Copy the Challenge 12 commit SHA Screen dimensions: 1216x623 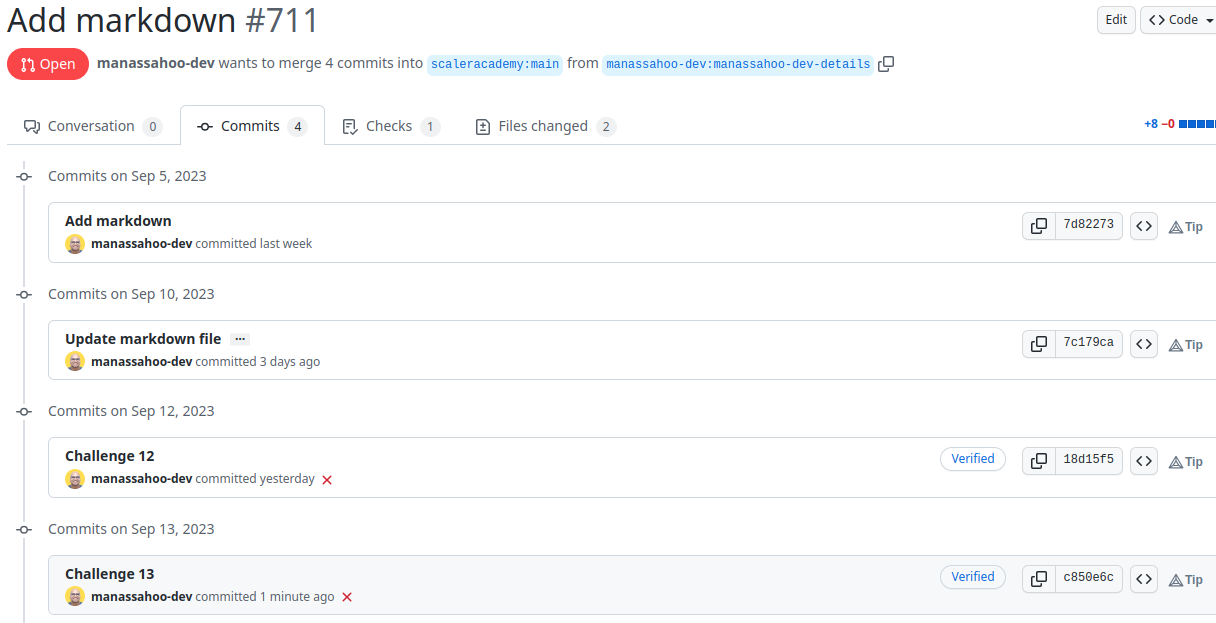pyautogui.click(x=1038, y=460)
